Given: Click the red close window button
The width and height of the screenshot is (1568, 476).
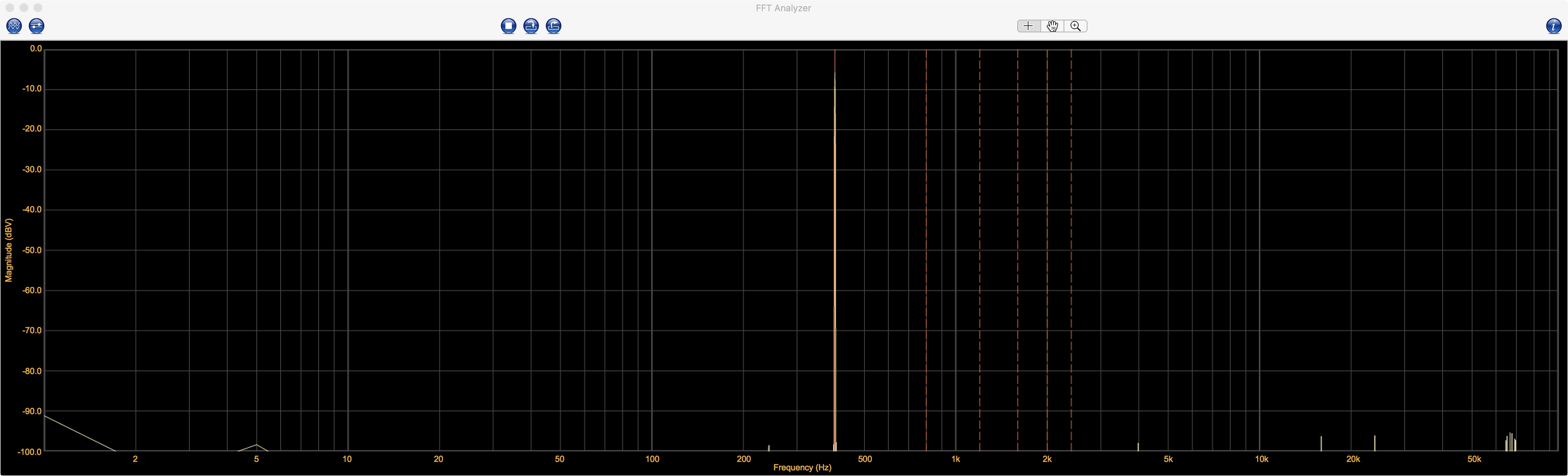Looking at the screenshot, I should (x=9, y=7).
